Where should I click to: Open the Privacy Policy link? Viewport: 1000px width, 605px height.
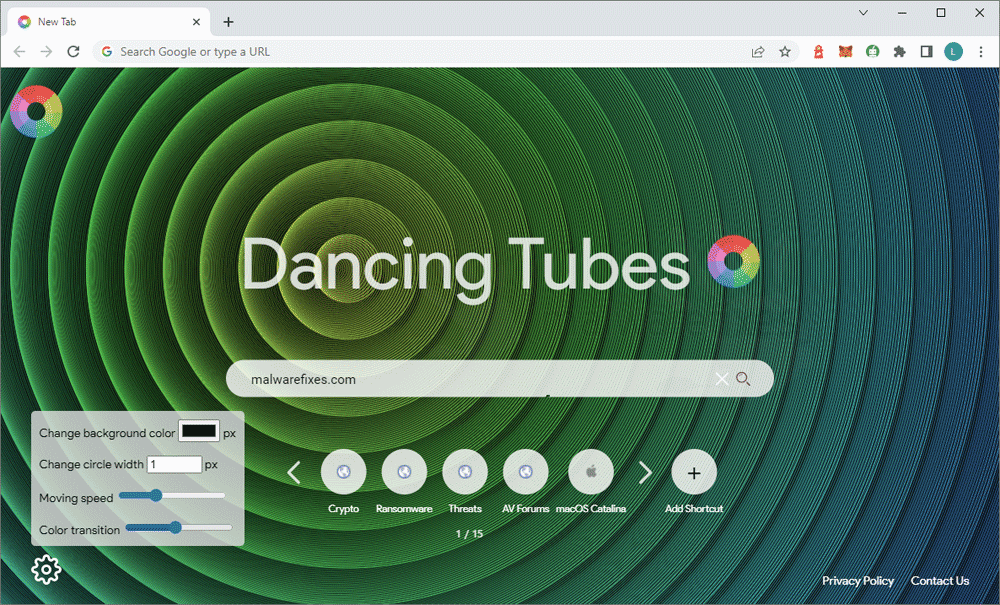(x=858, y=581)
